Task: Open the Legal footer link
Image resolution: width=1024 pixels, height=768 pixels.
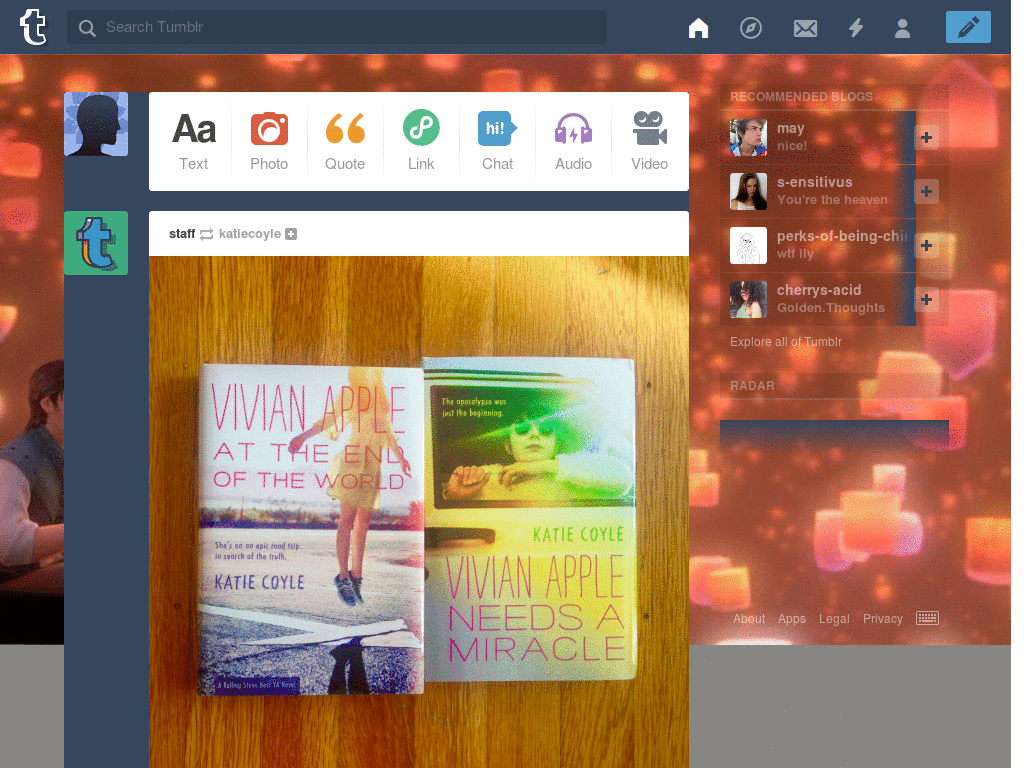Action: point(834,618)
